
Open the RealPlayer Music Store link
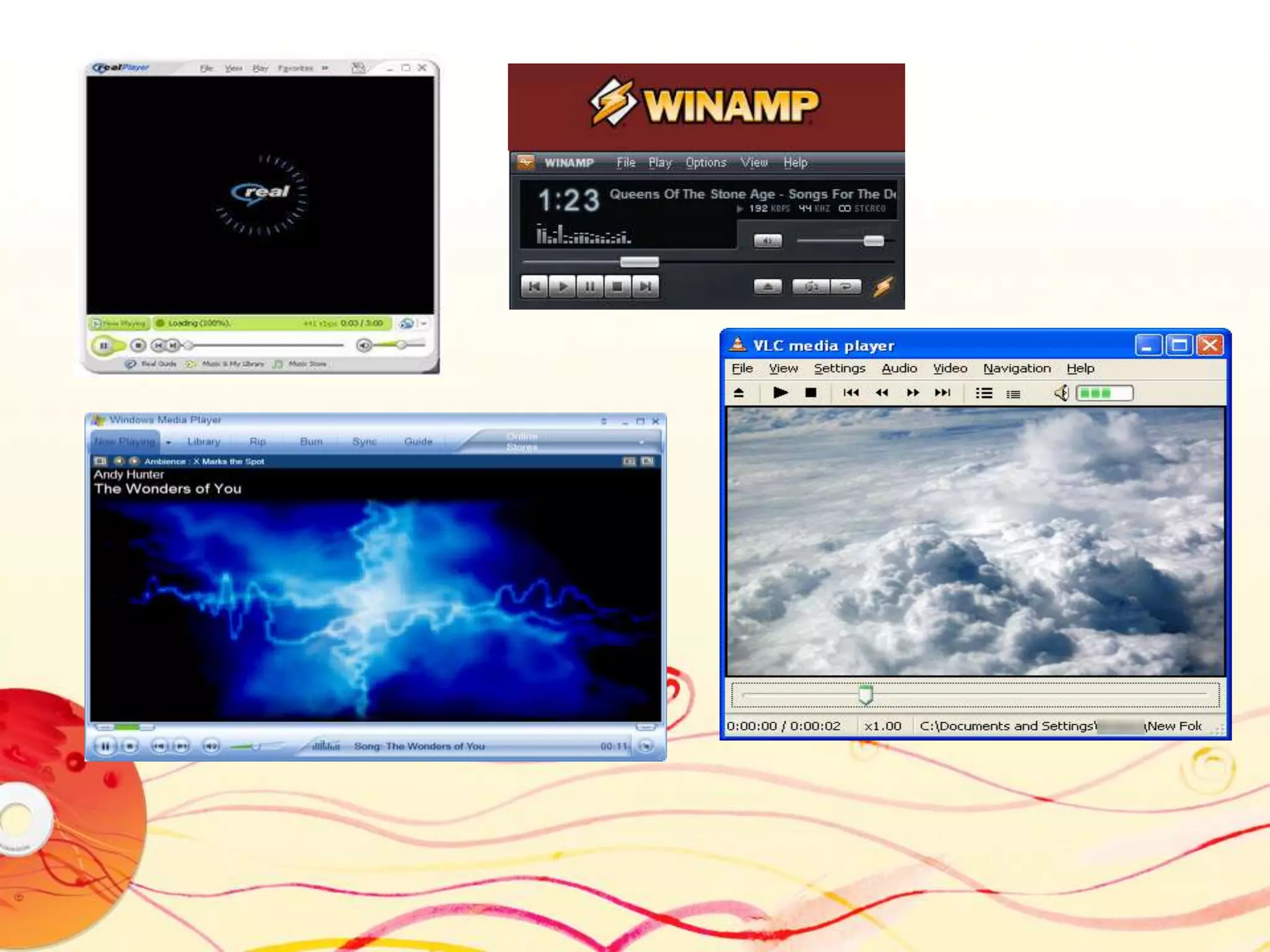point(307,364)
